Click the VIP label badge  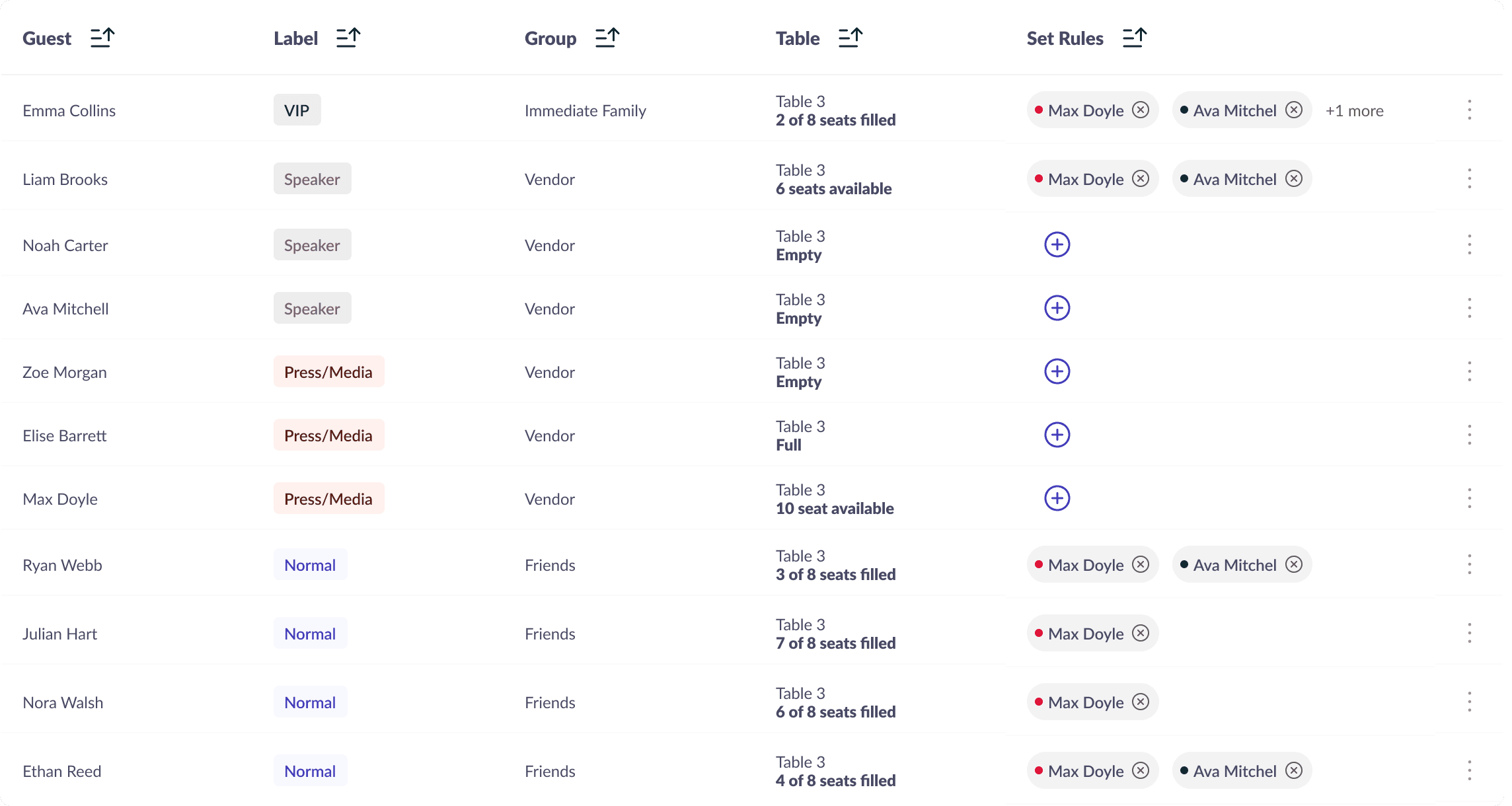tap(297, 110)
